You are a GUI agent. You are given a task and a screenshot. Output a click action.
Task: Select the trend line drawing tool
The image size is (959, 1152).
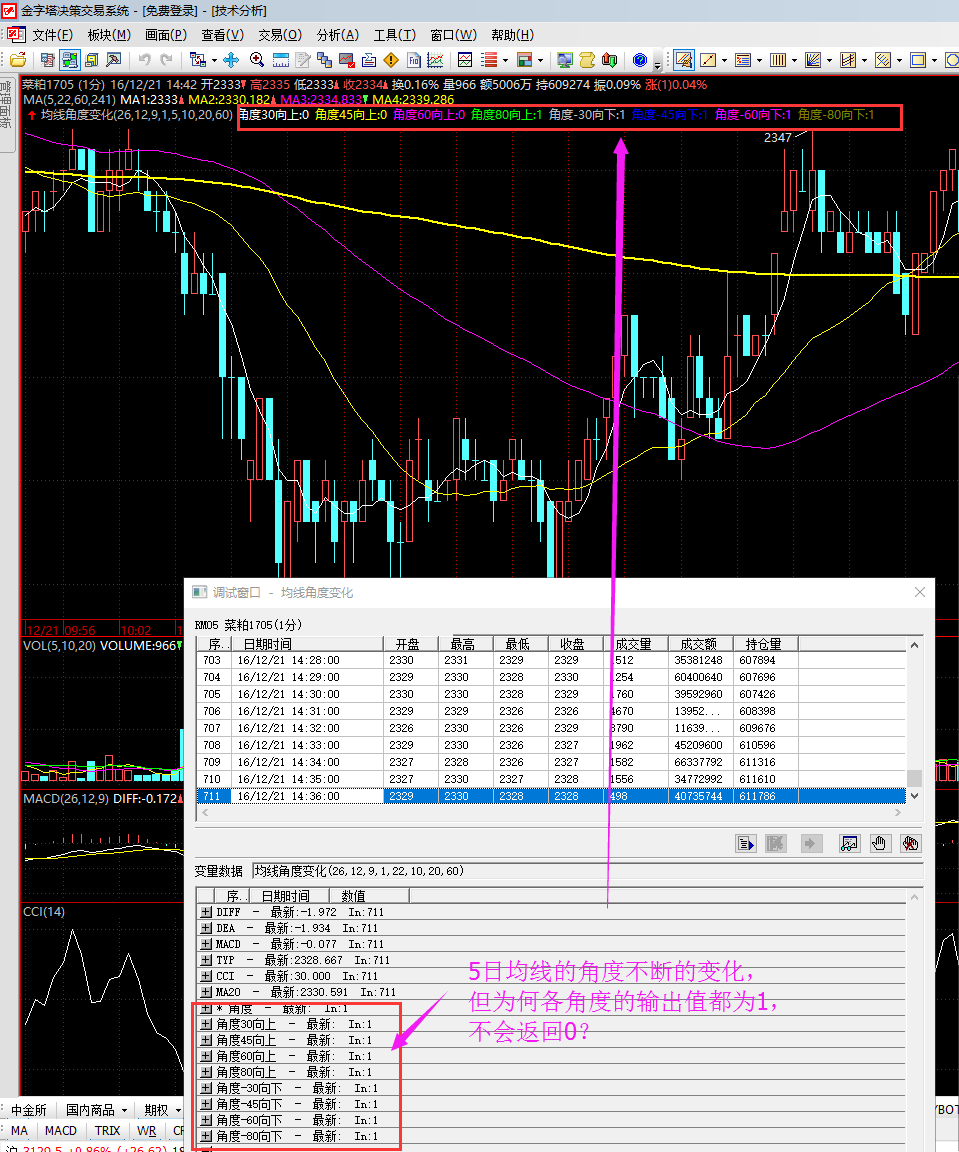[x=708, y=60]
